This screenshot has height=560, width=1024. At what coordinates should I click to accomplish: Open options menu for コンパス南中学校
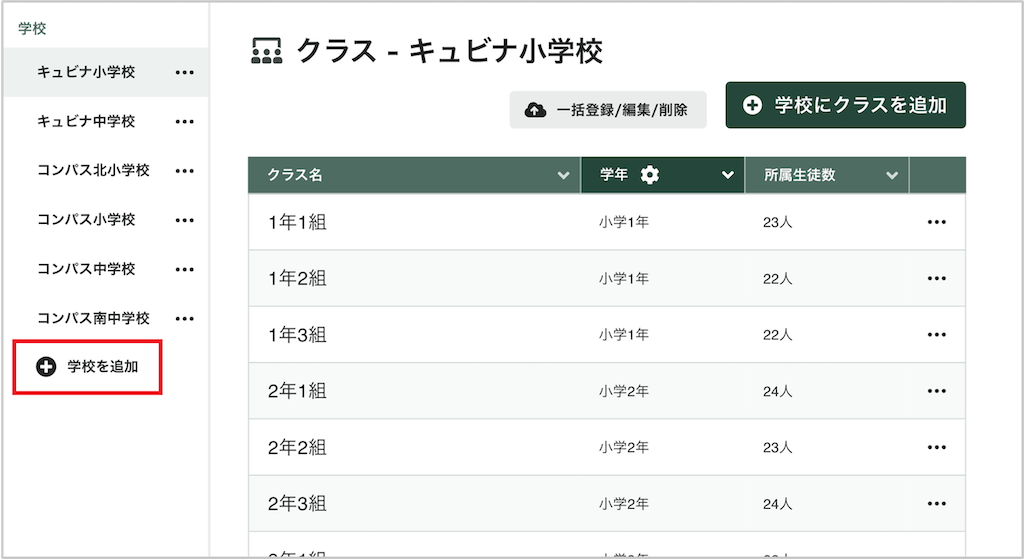pos(185,319)
